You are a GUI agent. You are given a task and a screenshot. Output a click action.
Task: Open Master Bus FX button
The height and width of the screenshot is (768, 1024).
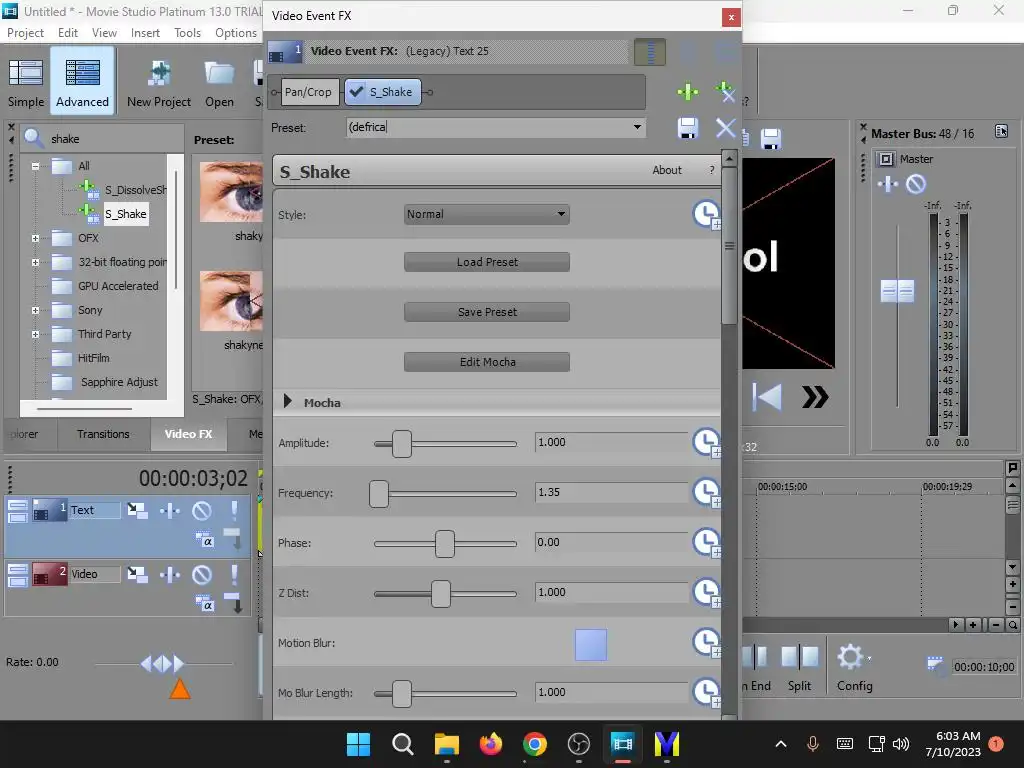click(888, 184)
